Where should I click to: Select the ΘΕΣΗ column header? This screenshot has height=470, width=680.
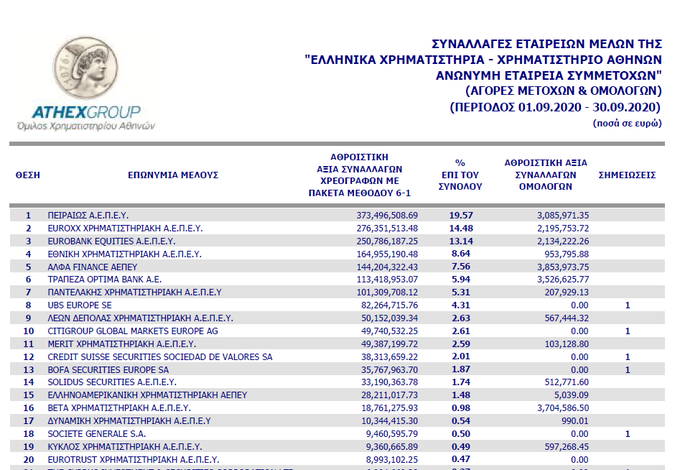point(28,175)
